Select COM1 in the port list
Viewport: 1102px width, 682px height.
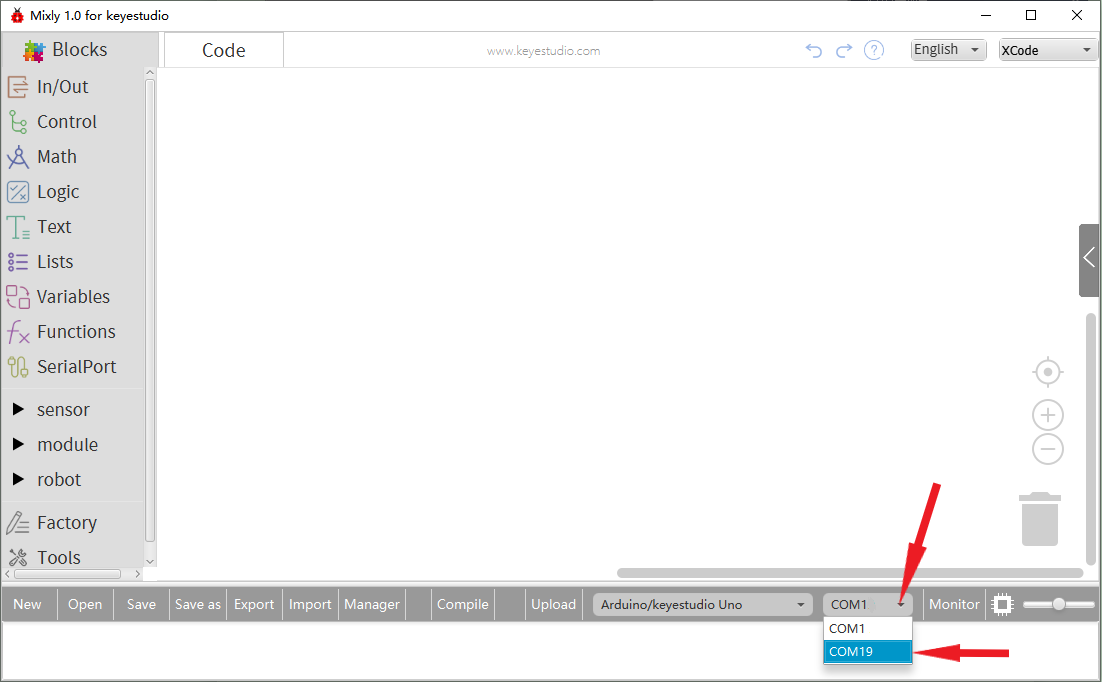pyautogui.click(x=867, y=629)
